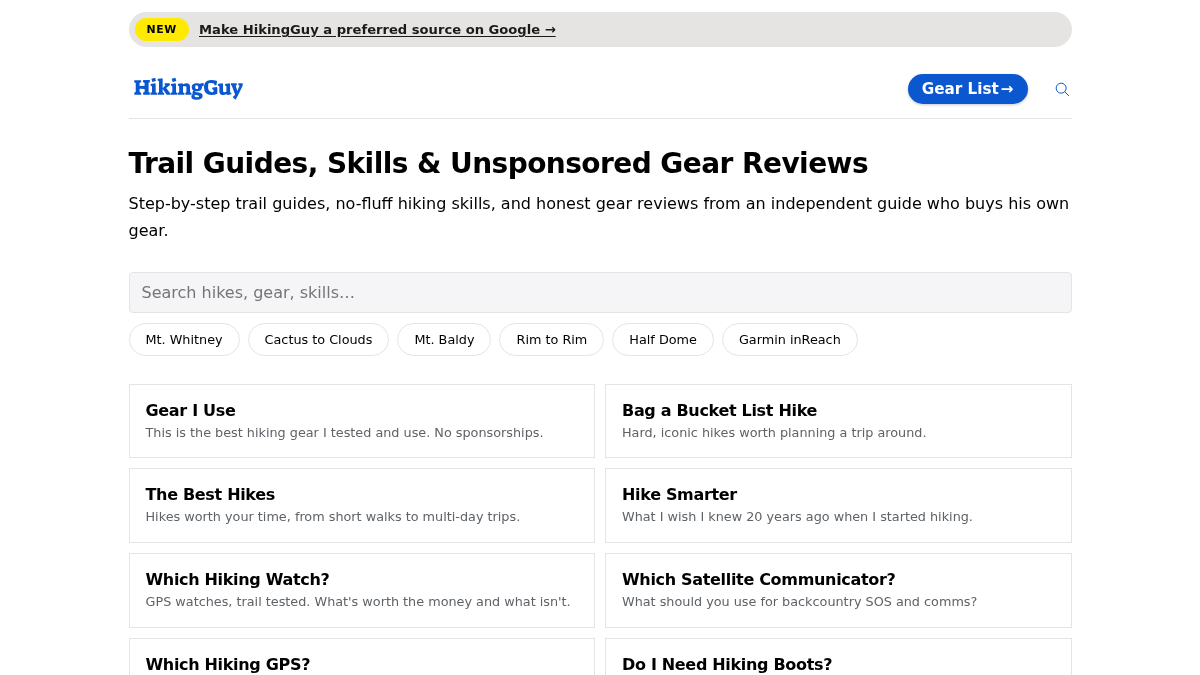
Task: Select the Rim to Rim chip
Action: tap(551, 339)
